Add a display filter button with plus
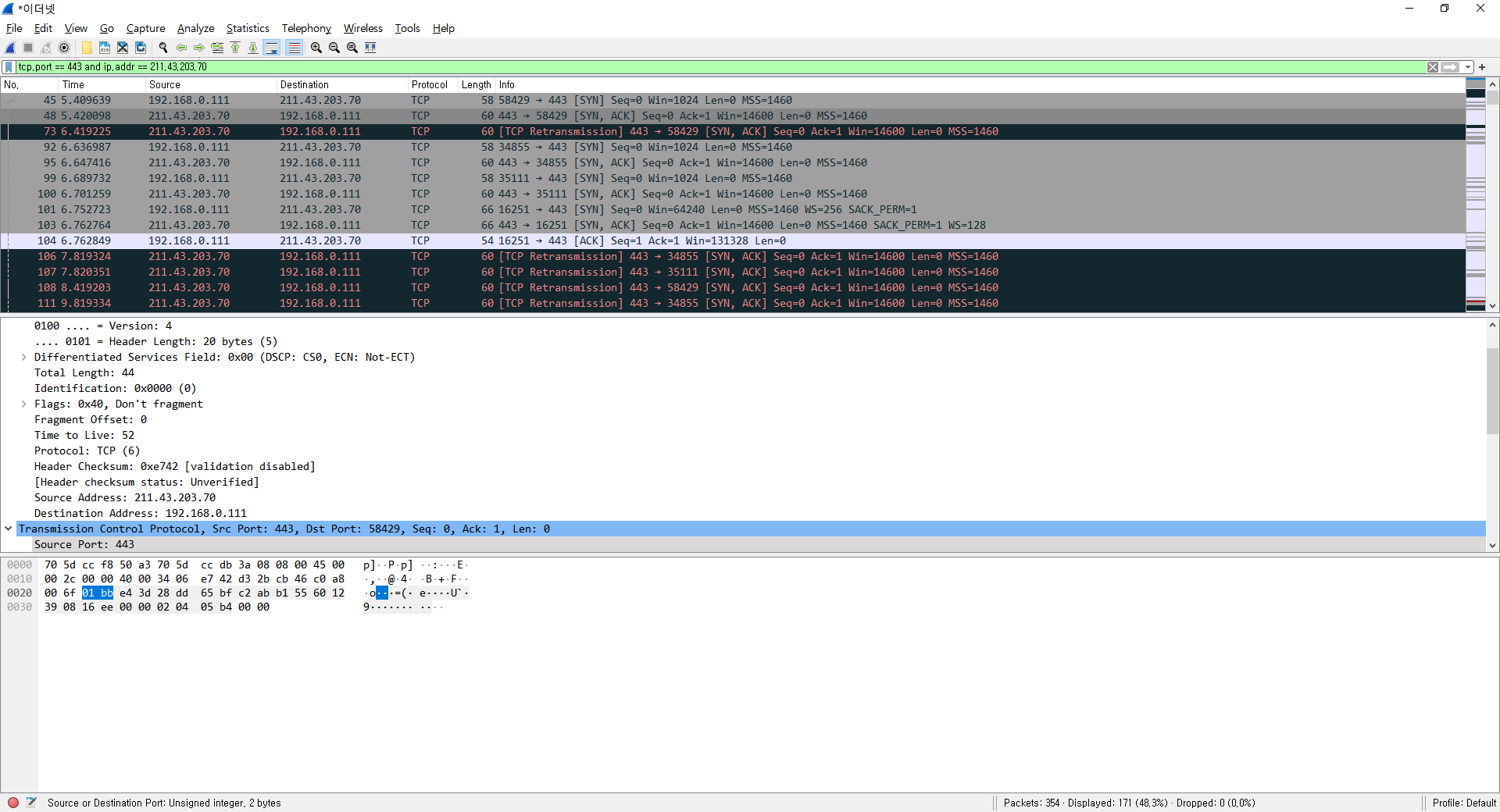The height and width of the screenshot is (812, 1500). pyautogui.click(x=1482, y=67)
